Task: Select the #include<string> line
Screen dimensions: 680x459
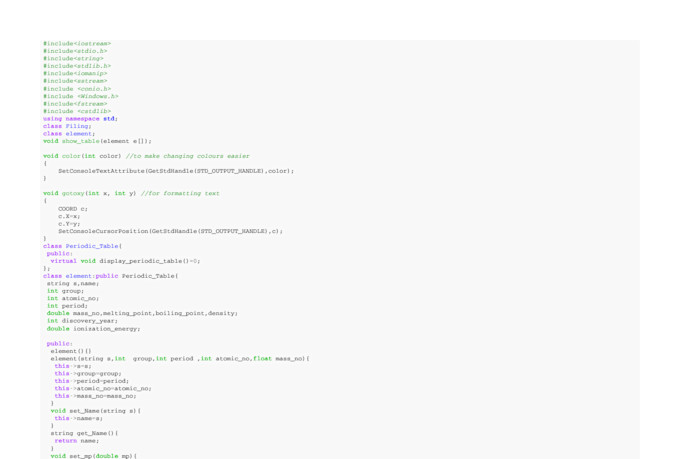Action: tap(73, 58)
